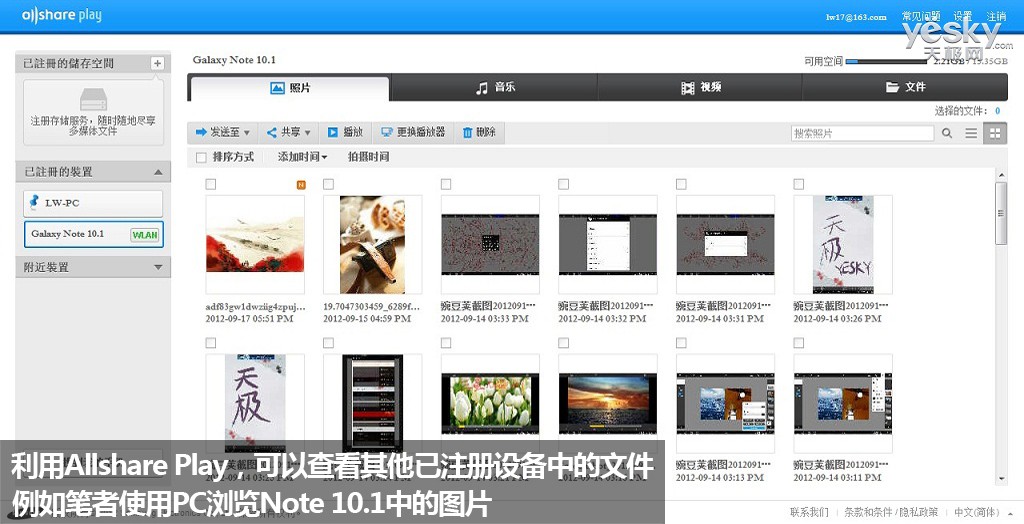Click the storage drive icon
The width and height of the screenshot is (1024, 524).
click(x=93, y=100)
